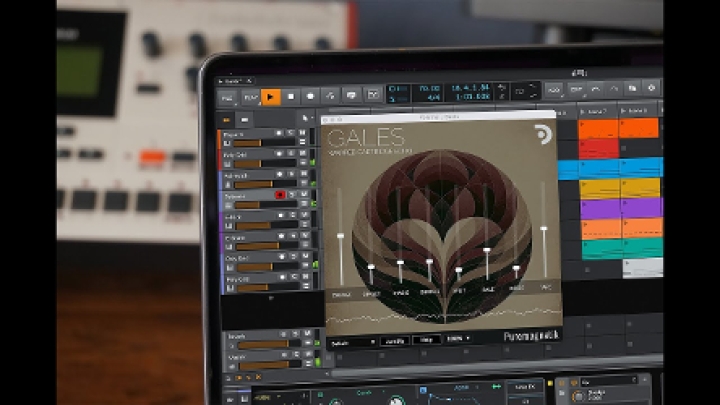Screen dimensions: 720x405
Task: Click the 1:01 time readout in transport
Action: tap(472, 96)
